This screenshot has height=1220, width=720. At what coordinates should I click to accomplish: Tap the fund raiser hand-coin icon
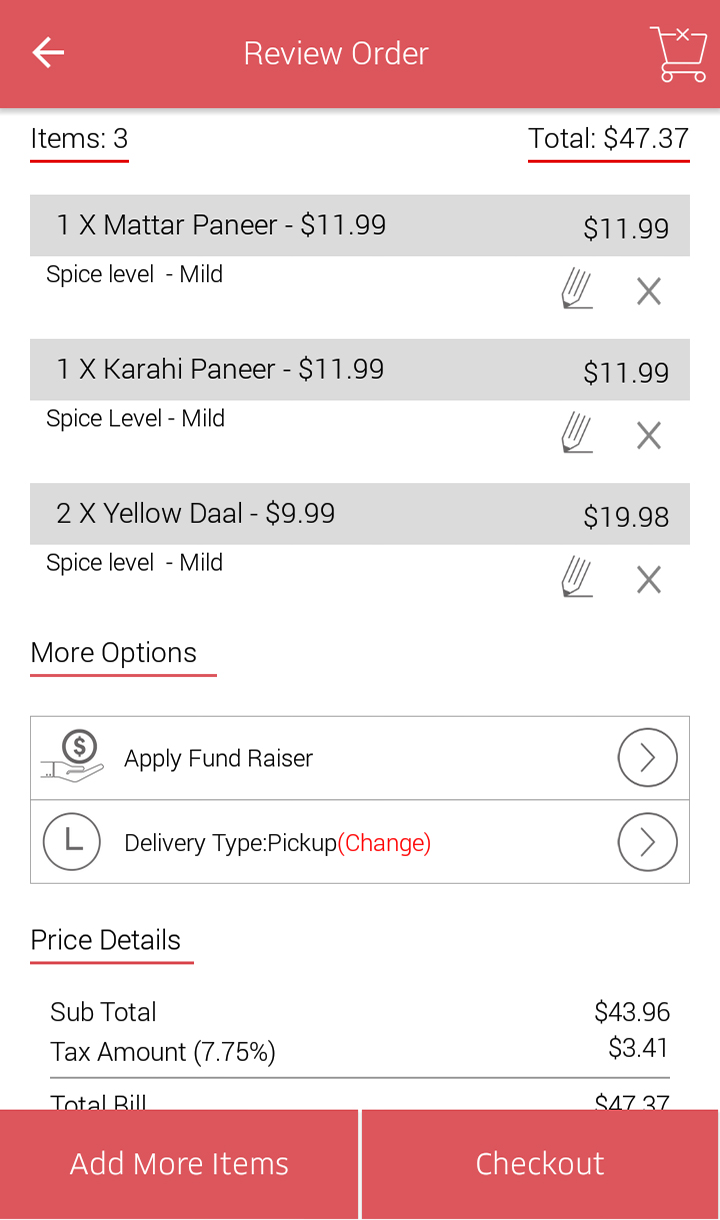[73, 757]
